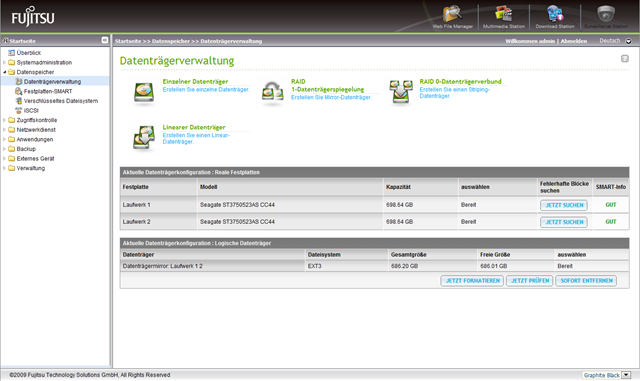Viewport: 640px width, 381px height.
Task: Expand the Zugriffskontrolle folder arrow
Action: pos(4,120)
